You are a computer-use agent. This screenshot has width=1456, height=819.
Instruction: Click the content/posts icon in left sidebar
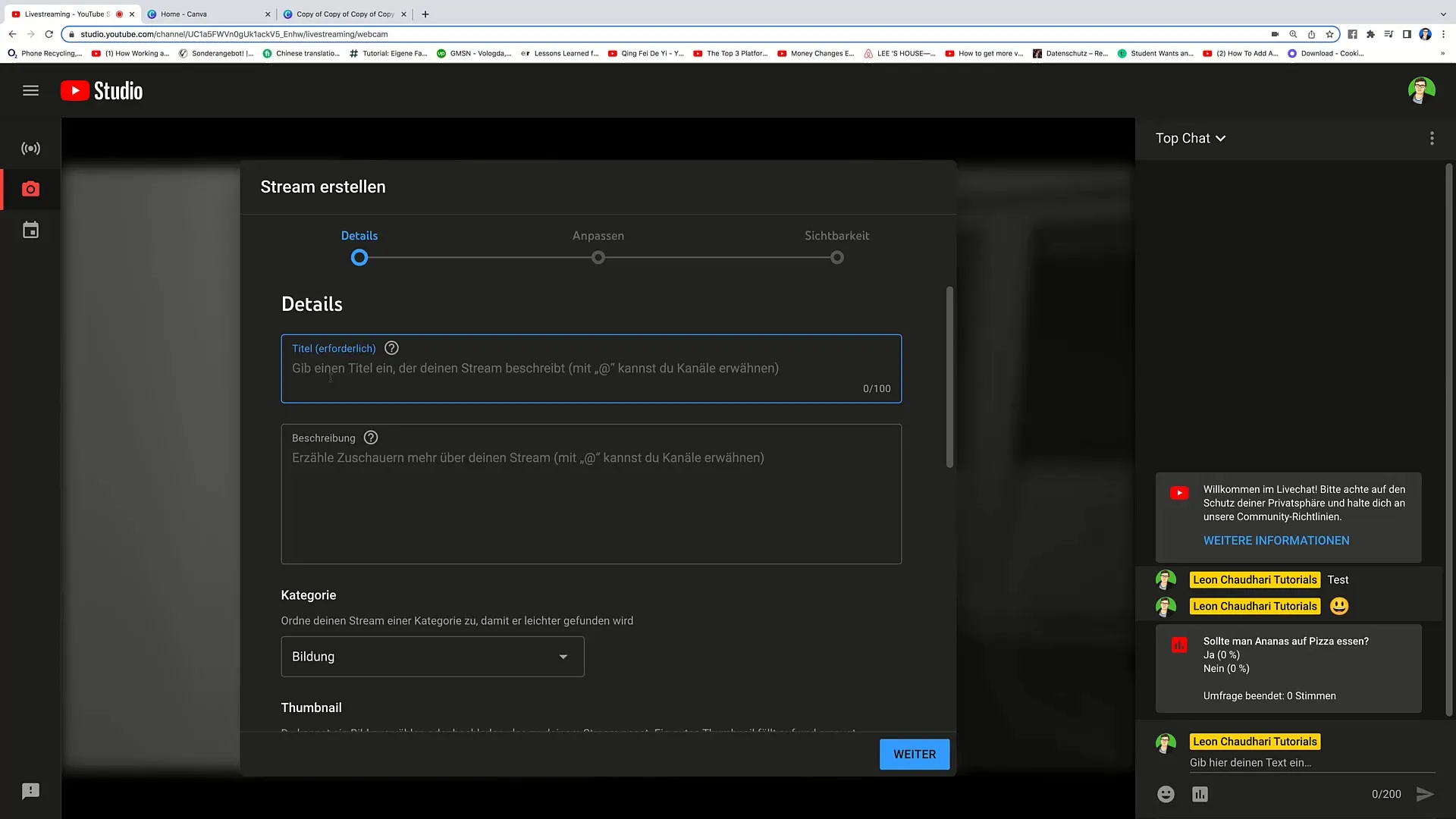pos(30,230)
